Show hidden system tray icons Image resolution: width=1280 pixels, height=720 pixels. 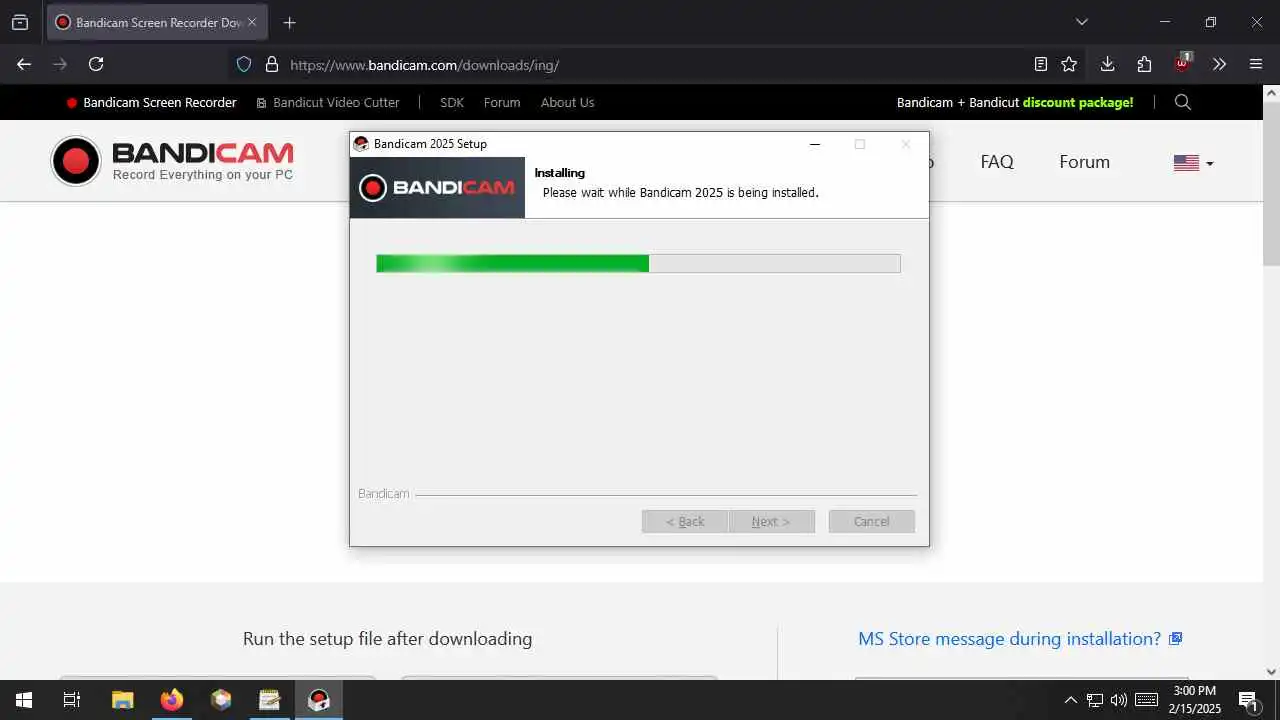point(1070,700)
